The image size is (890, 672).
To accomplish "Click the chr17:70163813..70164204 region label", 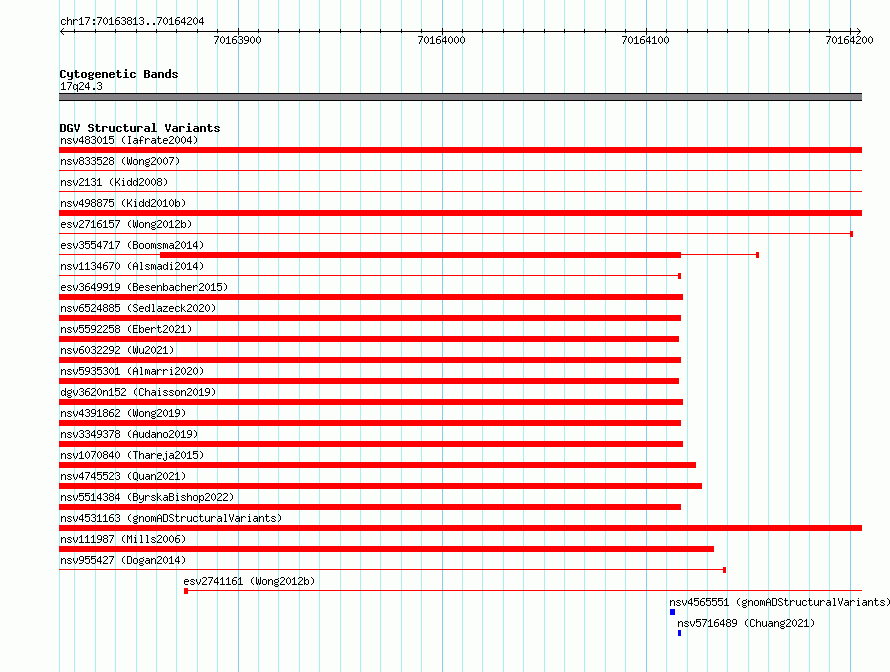I will [x=132, y=21].
